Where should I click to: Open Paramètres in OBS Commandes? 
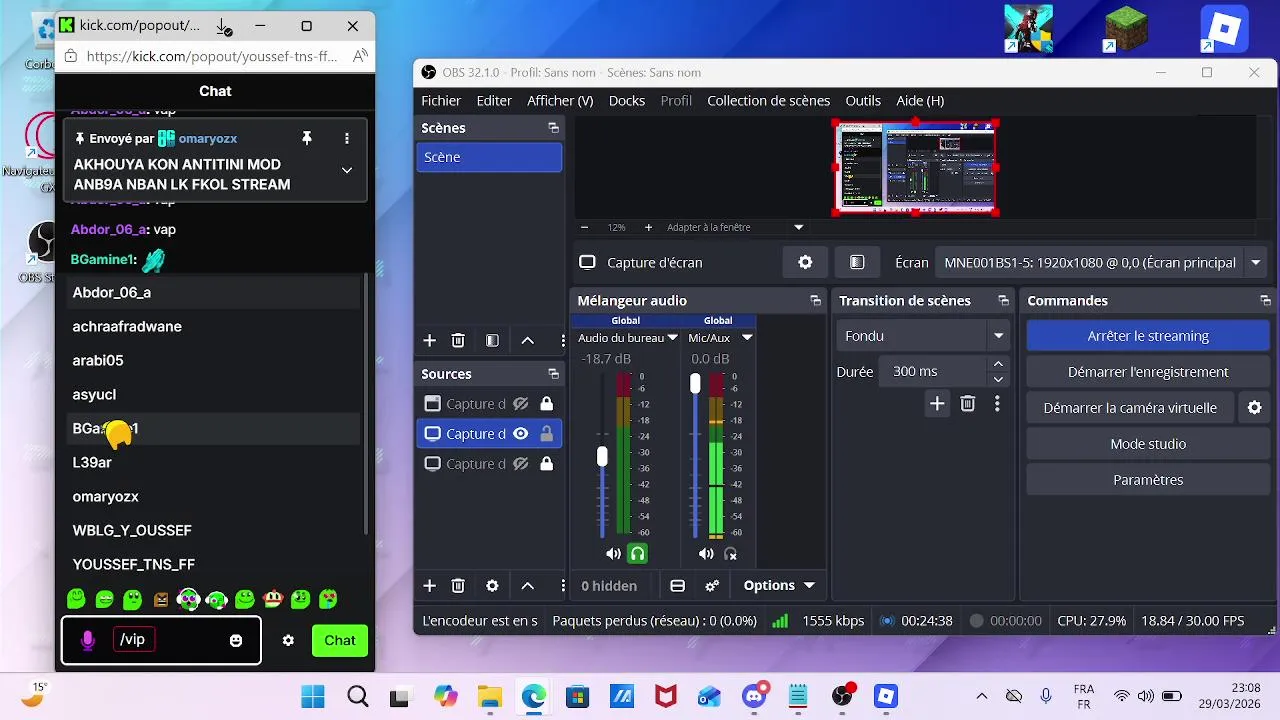[1148, 480]
